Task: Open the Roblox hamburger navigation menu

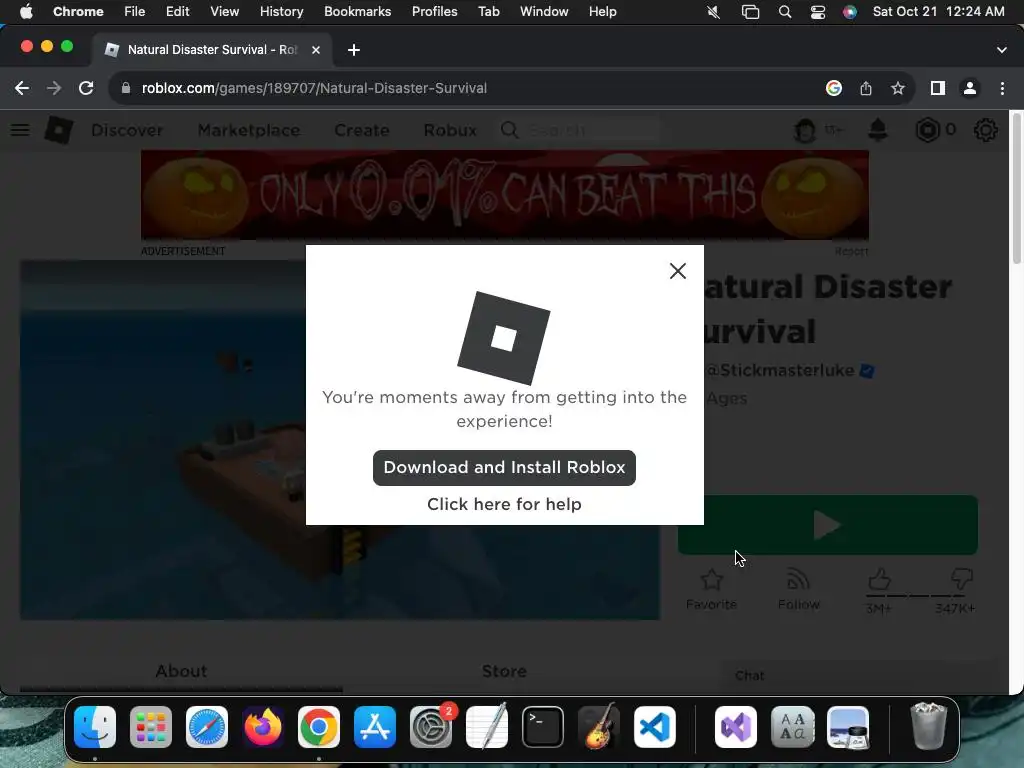Action: tap(20, 130)
